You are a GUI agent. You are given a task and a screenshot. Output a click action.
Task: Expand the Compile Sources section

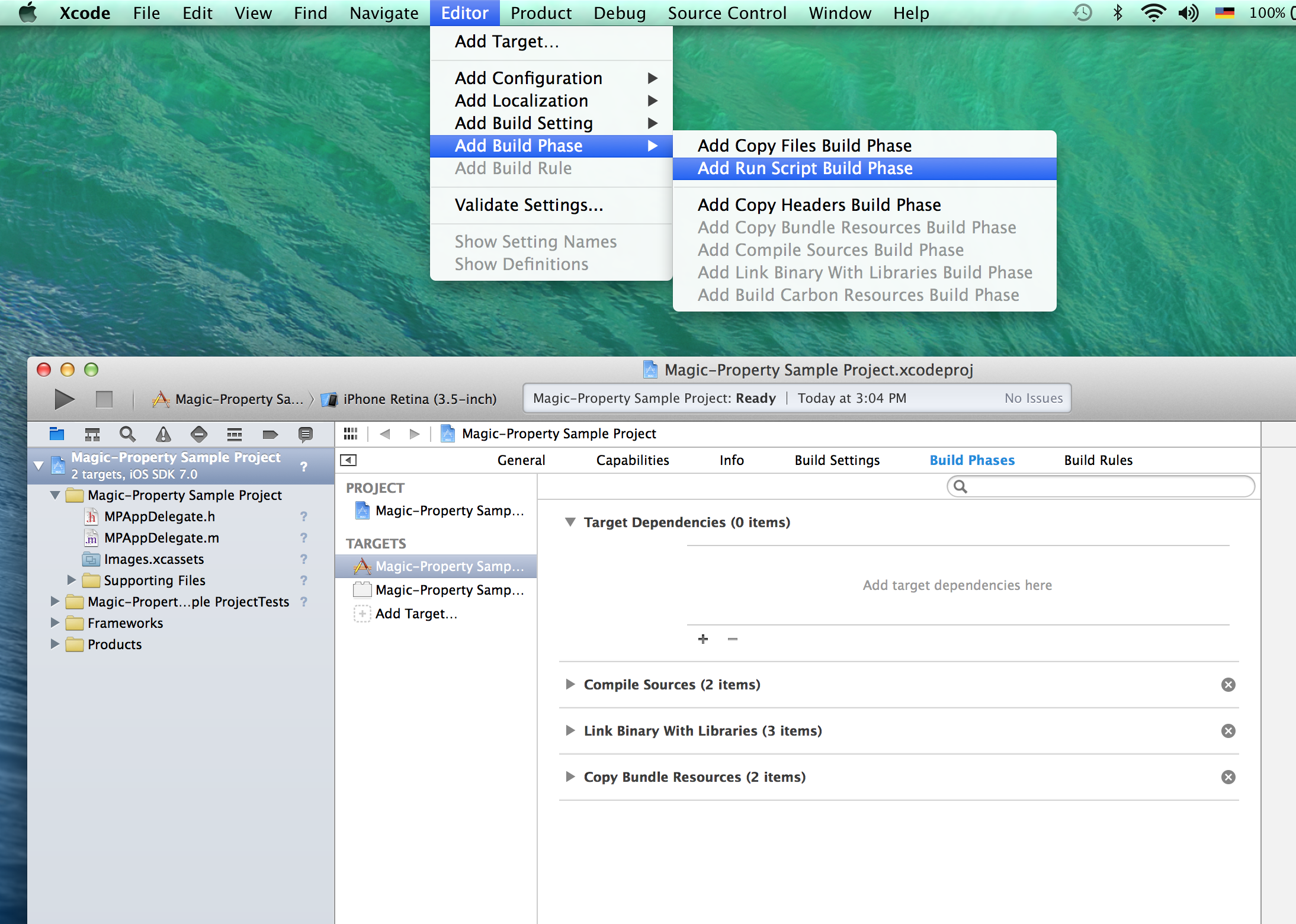click(x=570, y=684)
